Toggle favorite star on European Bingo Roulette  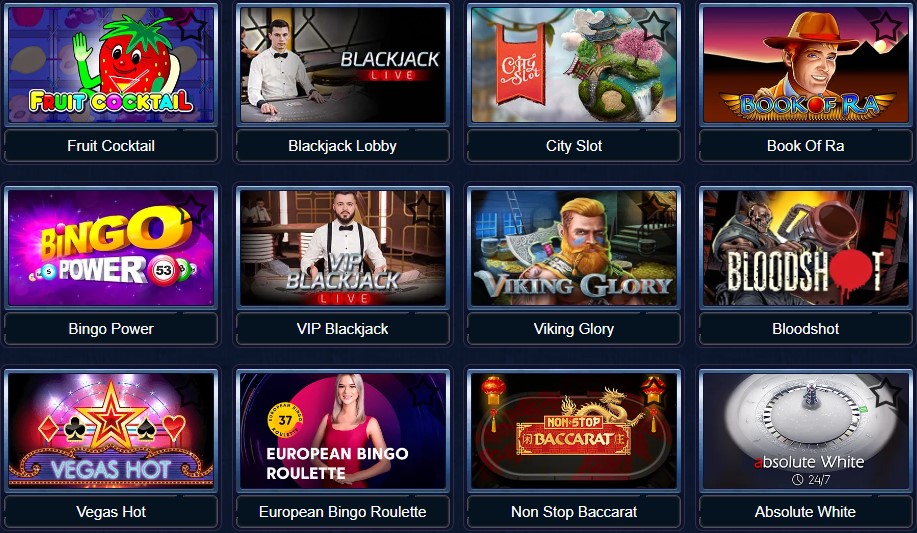(x=423, y=392)
